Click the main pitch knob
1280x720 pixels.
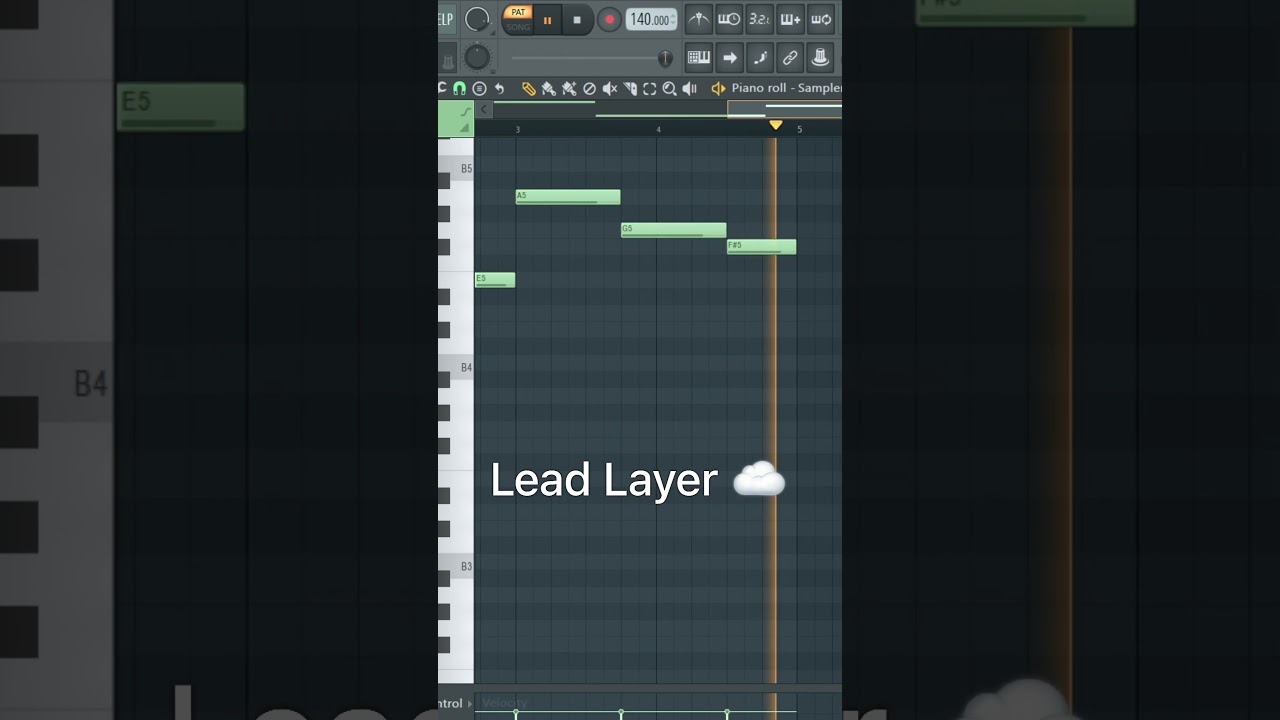pos(478,57)
